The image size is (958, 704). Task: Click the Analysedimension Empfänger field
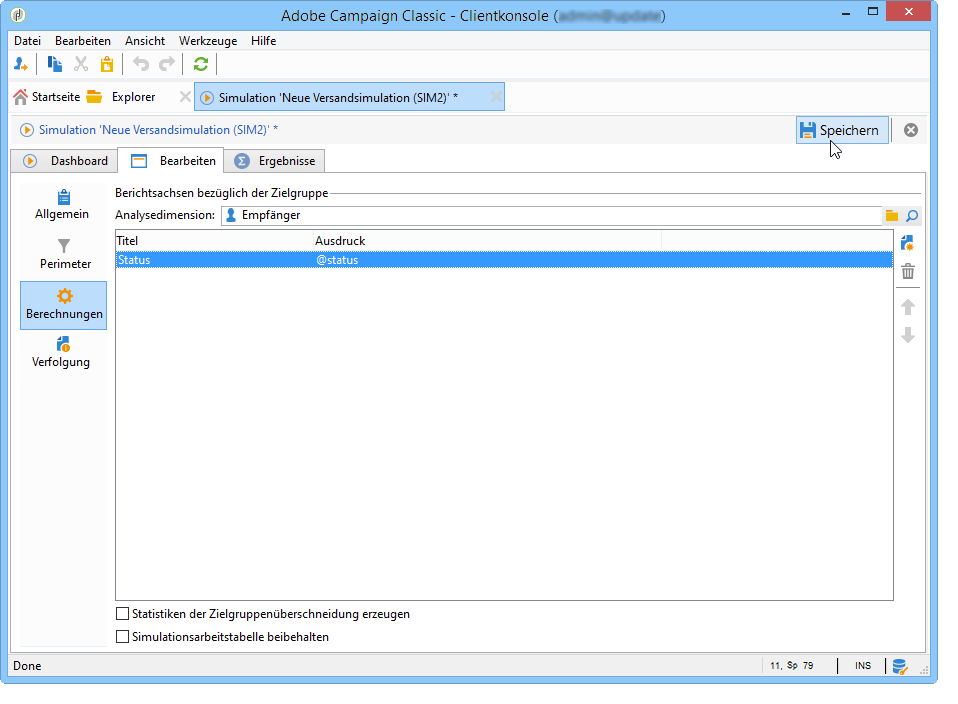[552, 215]
